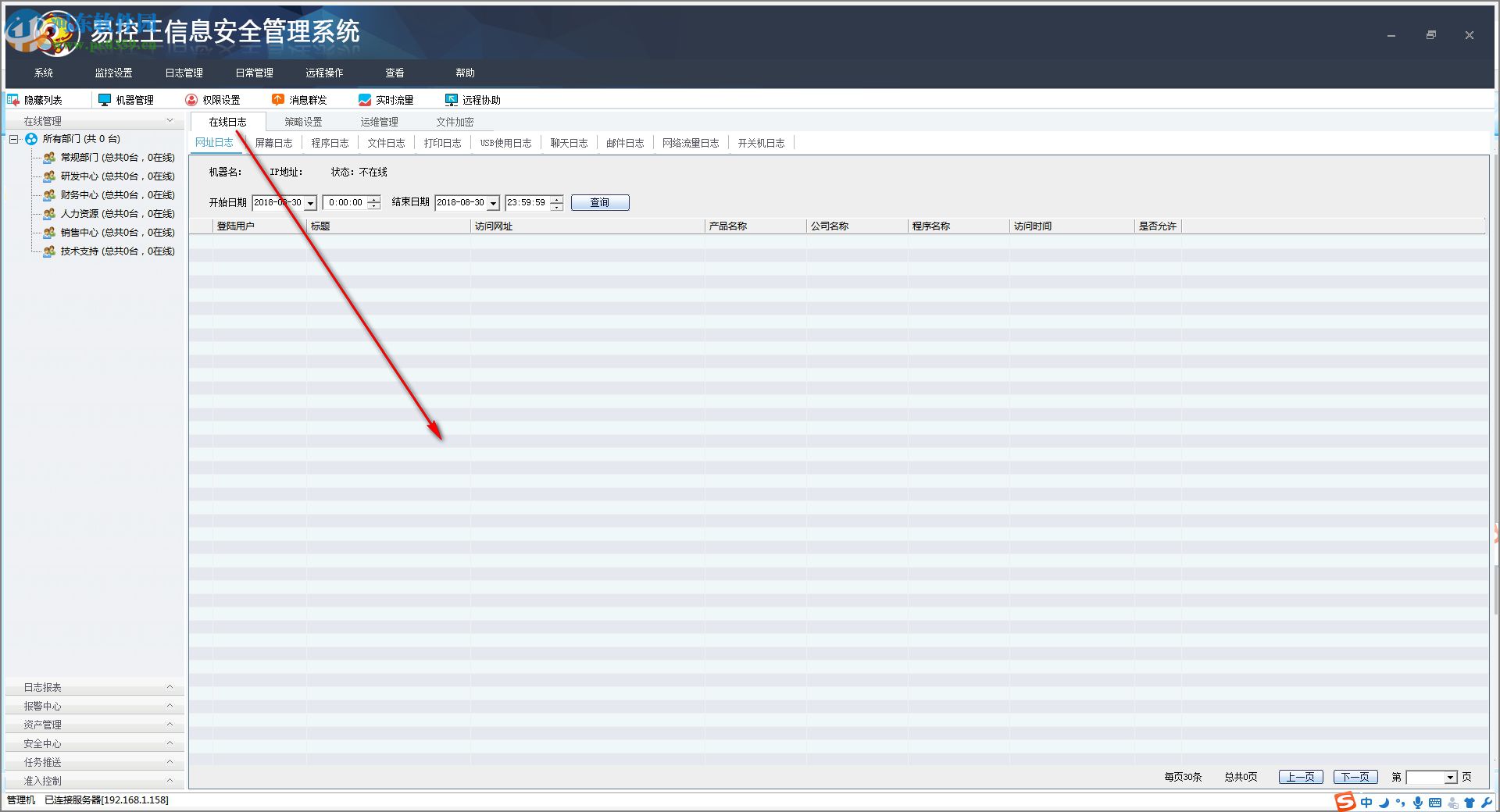The height and width of the screenshot is (812, 1500).
Task: Open the 监控设置 menu
Action: coord(113,73)
